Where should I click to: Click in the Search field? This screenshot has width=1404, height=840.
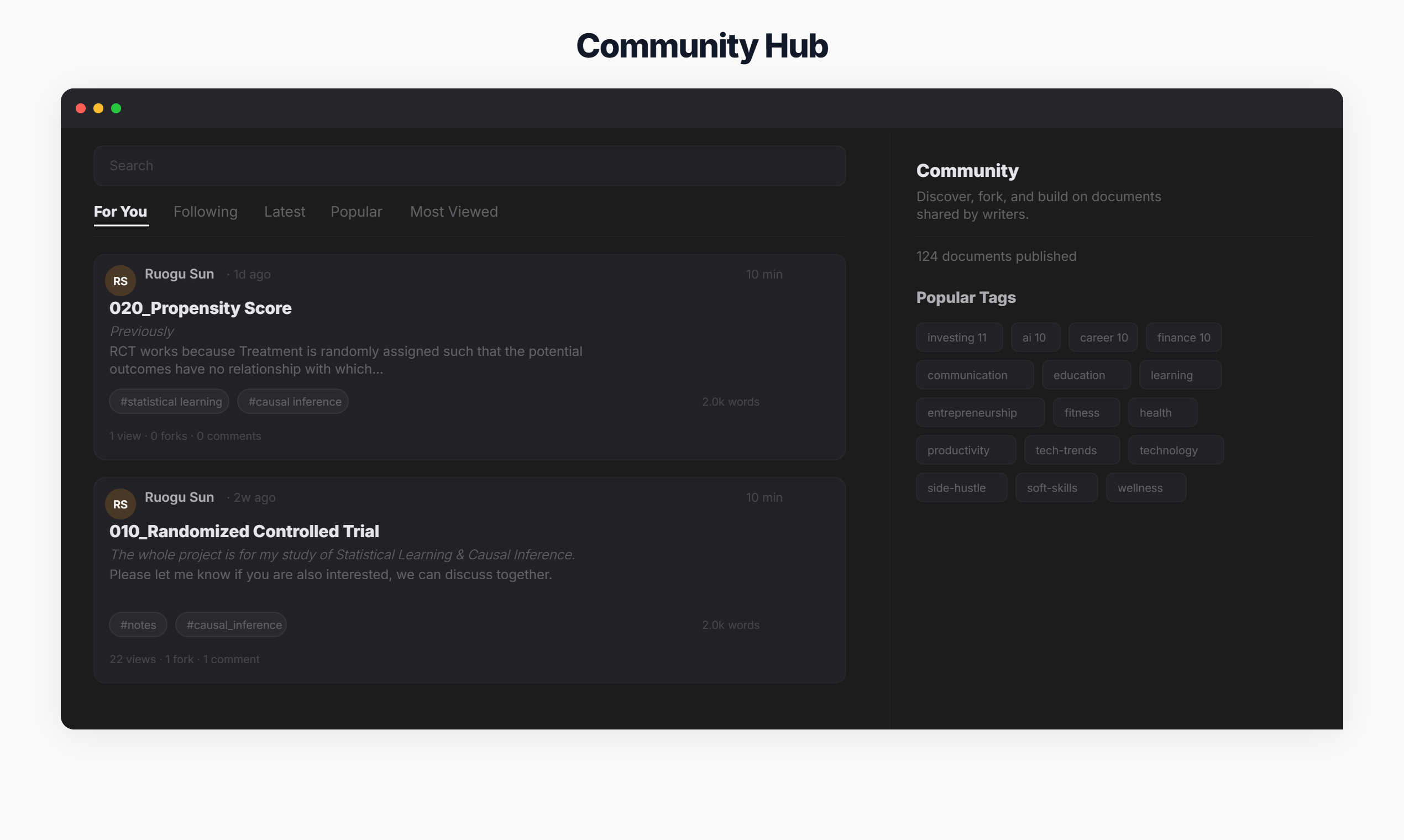tap(469, 166)
